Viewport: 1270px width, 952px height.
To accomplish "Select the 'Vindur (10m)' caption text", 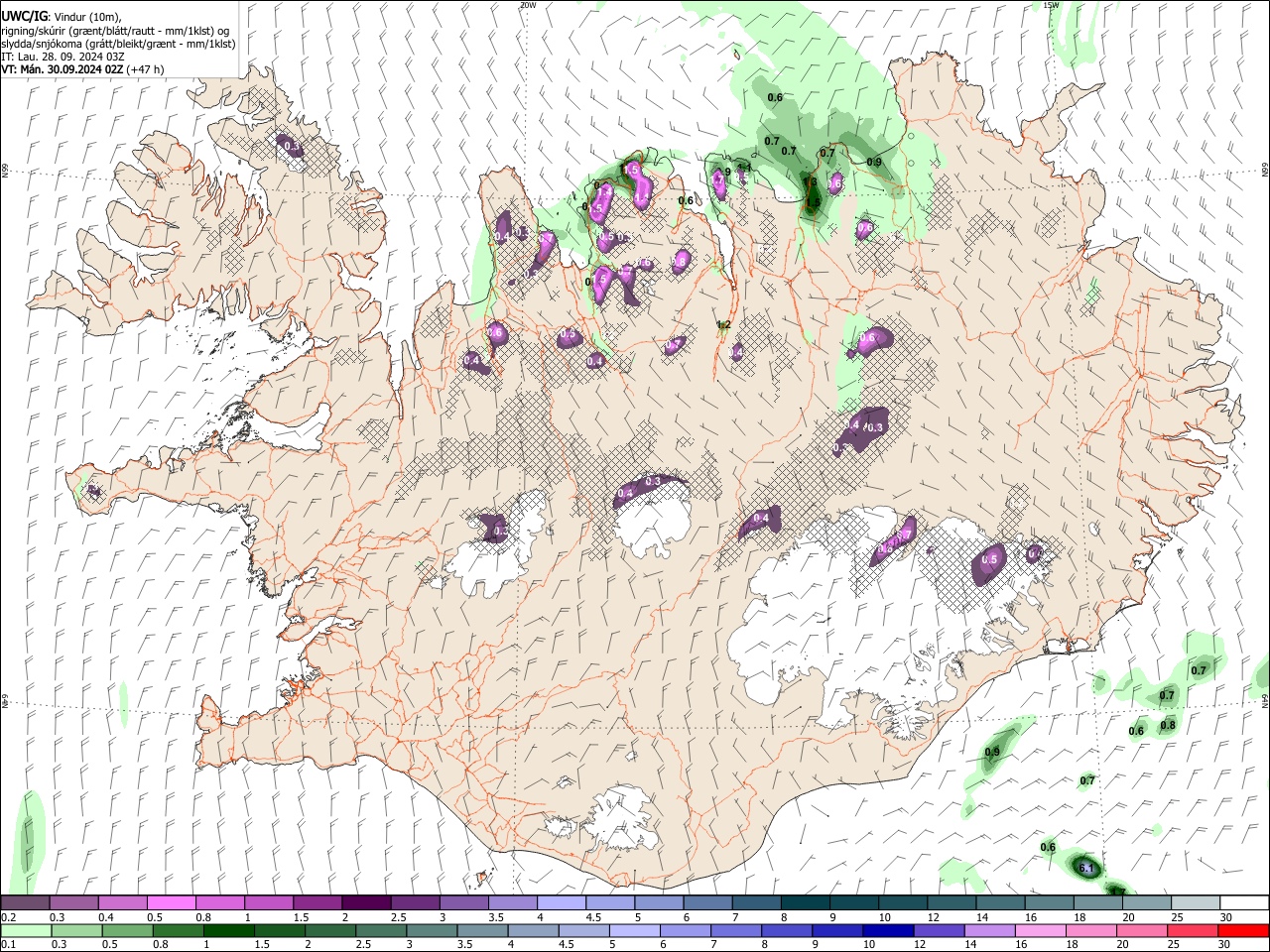I will coord(86,17).
